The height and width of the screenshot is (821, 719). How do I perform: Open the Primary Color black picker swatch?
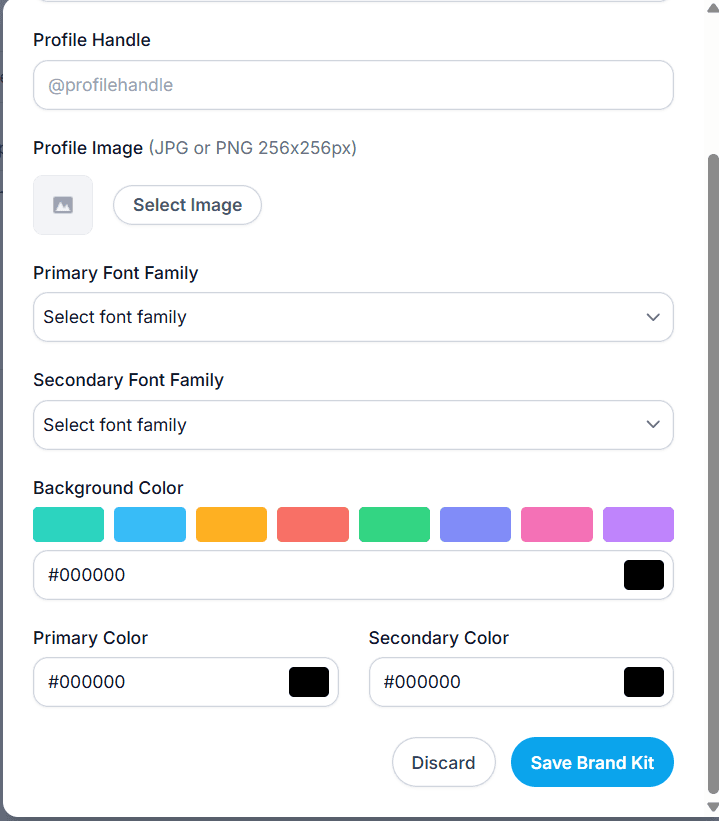309,682
